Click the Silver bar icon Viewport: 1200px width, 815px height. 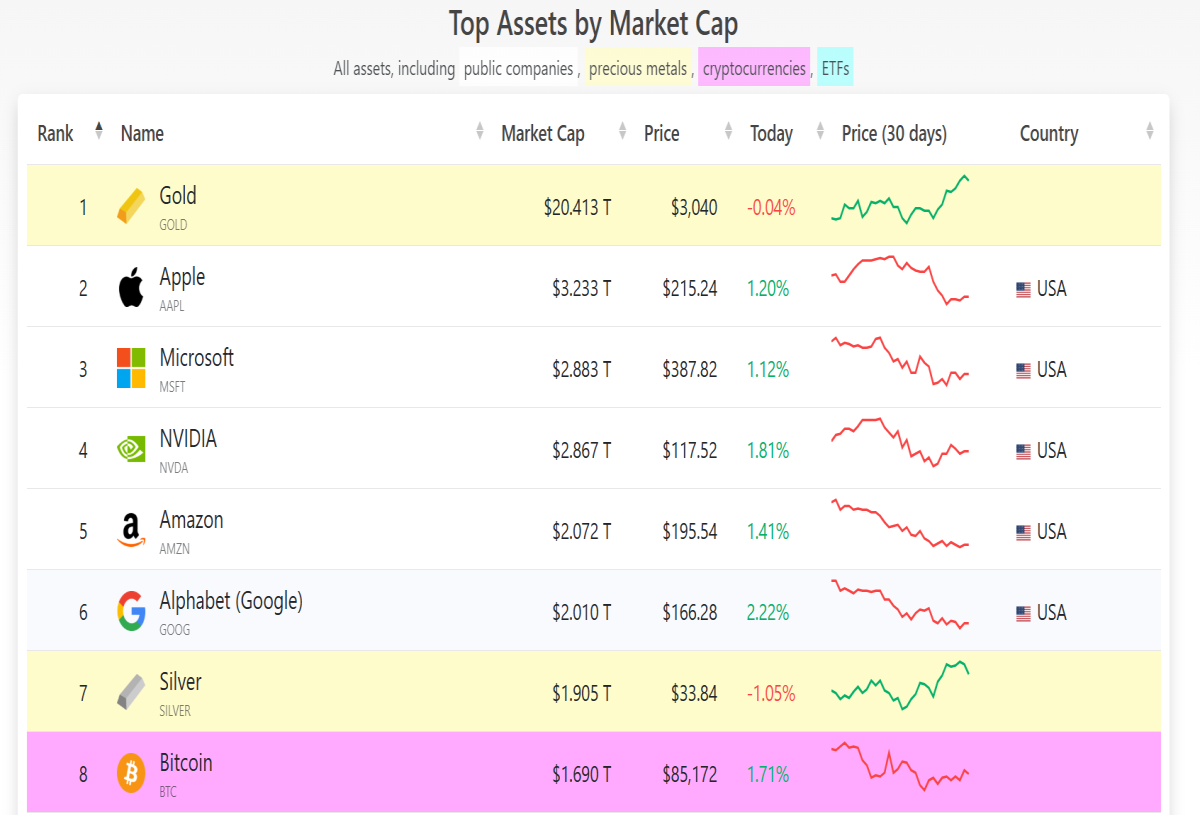131,692
